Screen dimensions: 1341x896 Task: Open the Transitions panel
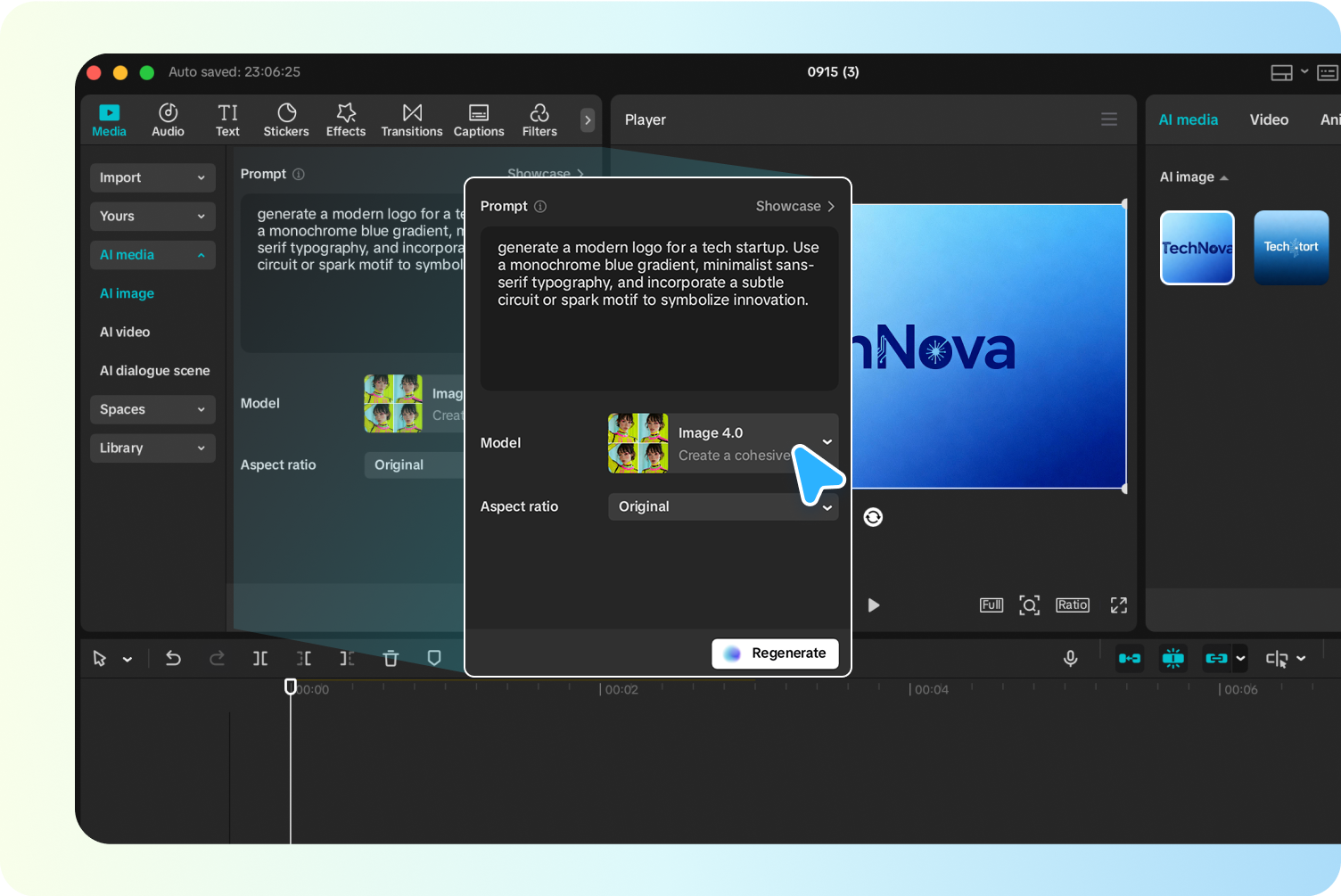412,119
